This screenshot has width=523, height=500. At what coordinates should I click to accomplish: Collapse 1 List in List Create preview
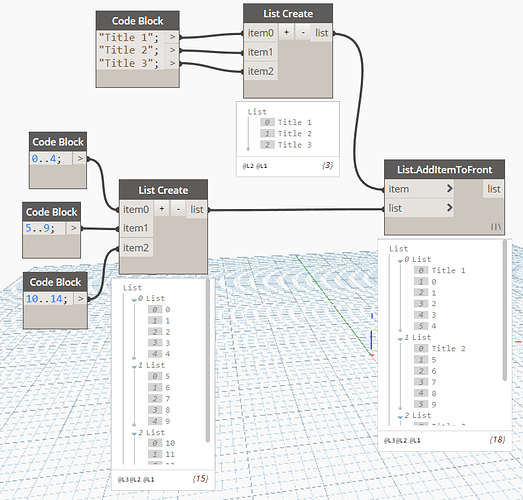134,367
